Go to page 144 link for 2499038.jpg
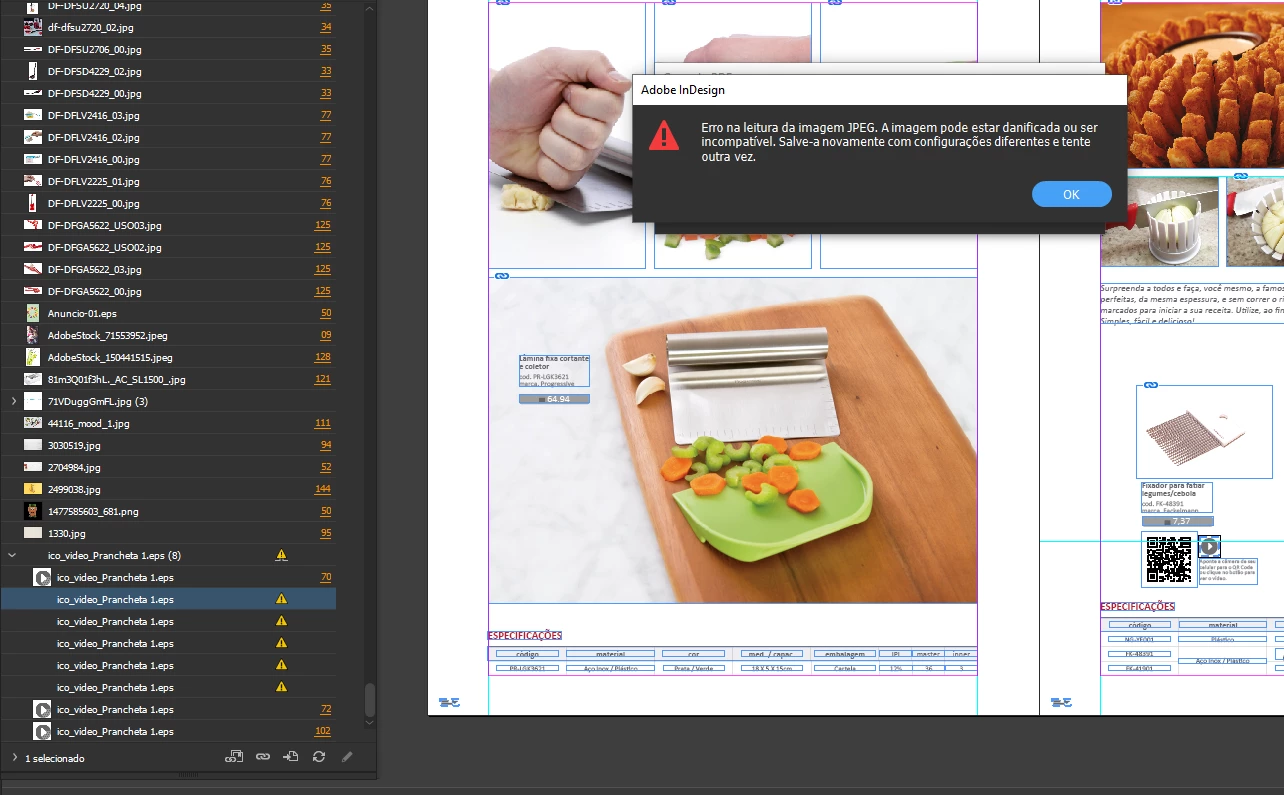 tap(322, 489)
